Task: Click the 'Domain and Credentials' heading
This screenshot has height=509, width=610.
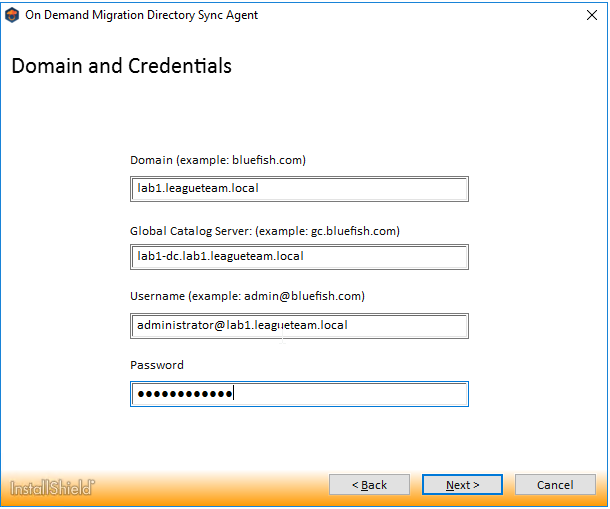Action: 121,66
